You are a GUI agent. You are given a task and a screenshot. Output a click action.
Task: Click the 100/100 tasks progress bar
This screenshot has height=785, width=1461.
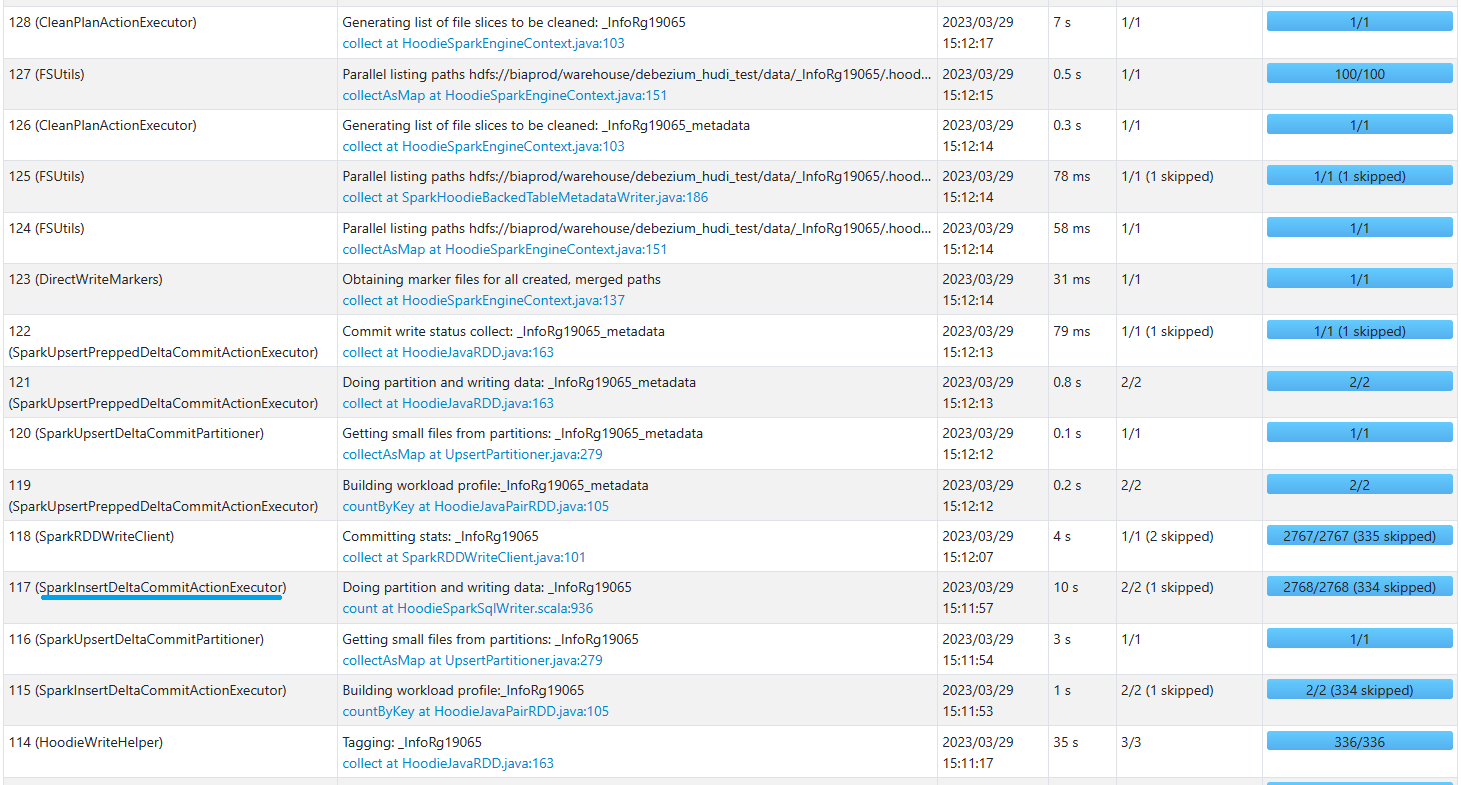1360,74
